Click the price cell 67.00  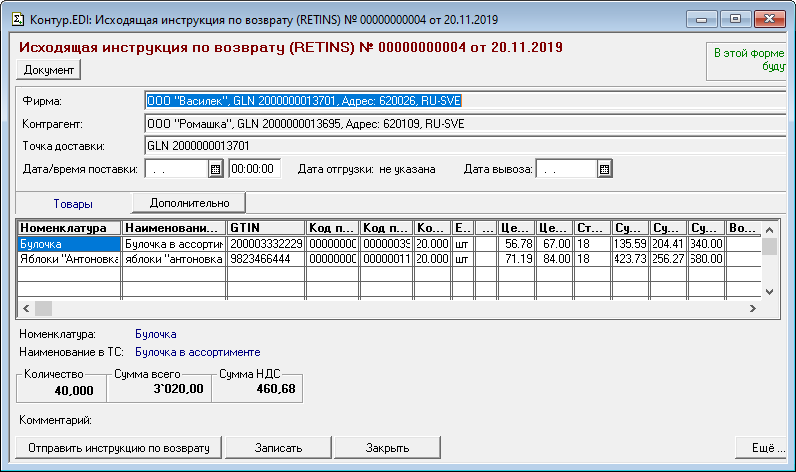554,244
